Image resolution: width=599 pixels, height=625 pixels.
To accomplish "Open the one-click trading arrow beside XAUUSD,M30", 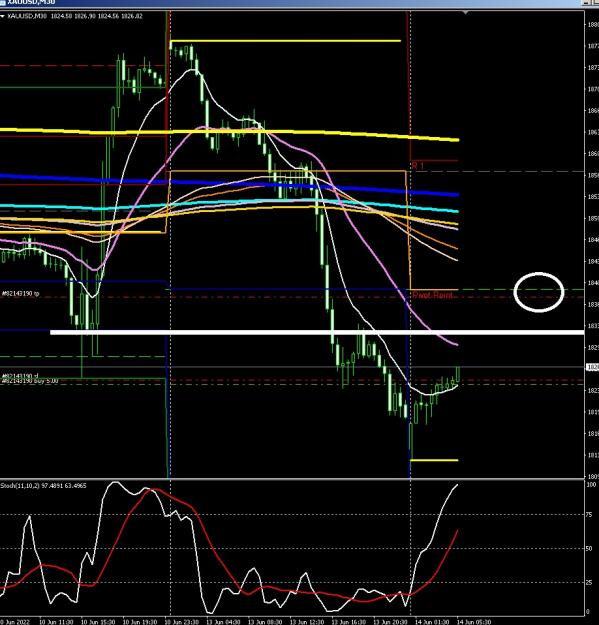I will click(x=2, y=16).
